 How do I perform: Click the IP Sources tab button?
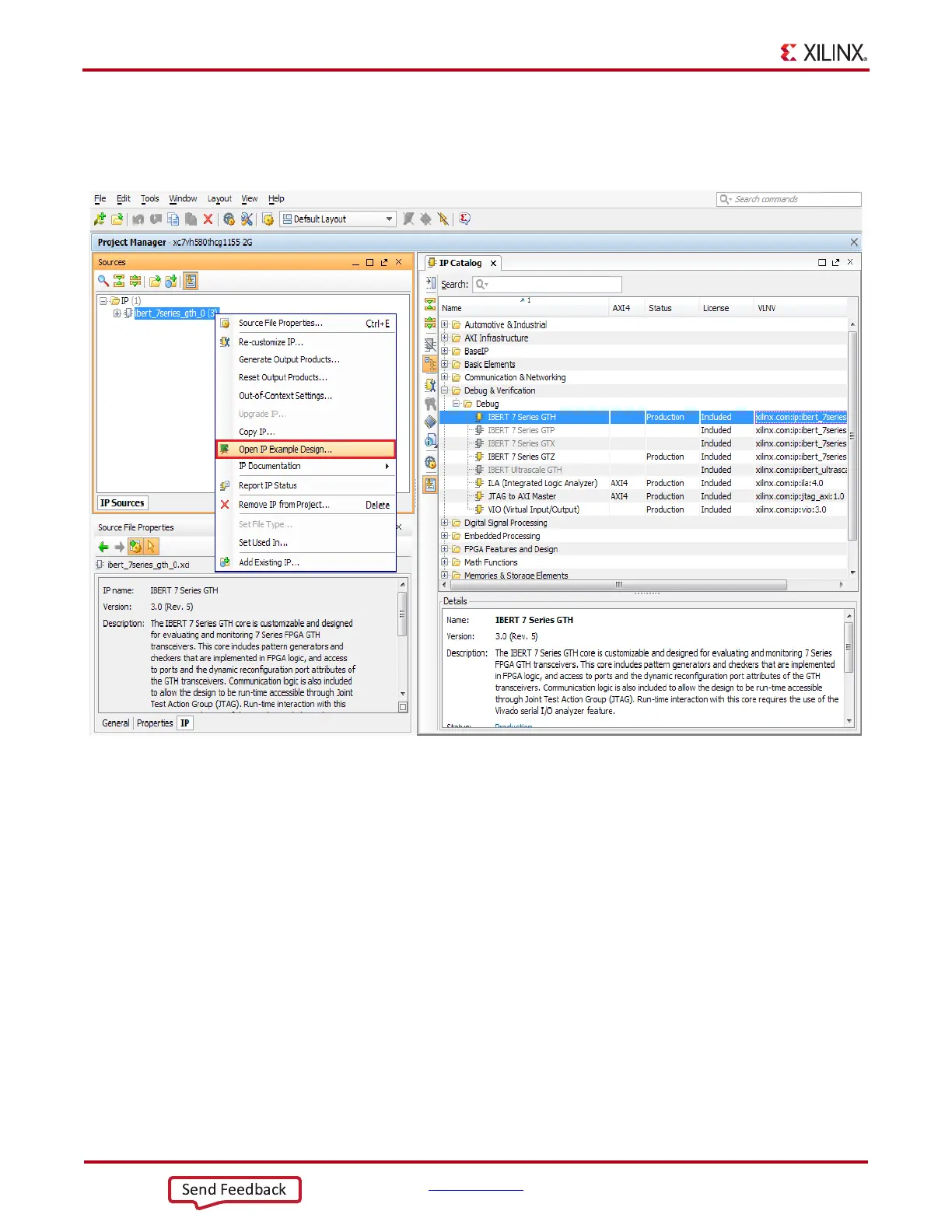click(122, 503)
